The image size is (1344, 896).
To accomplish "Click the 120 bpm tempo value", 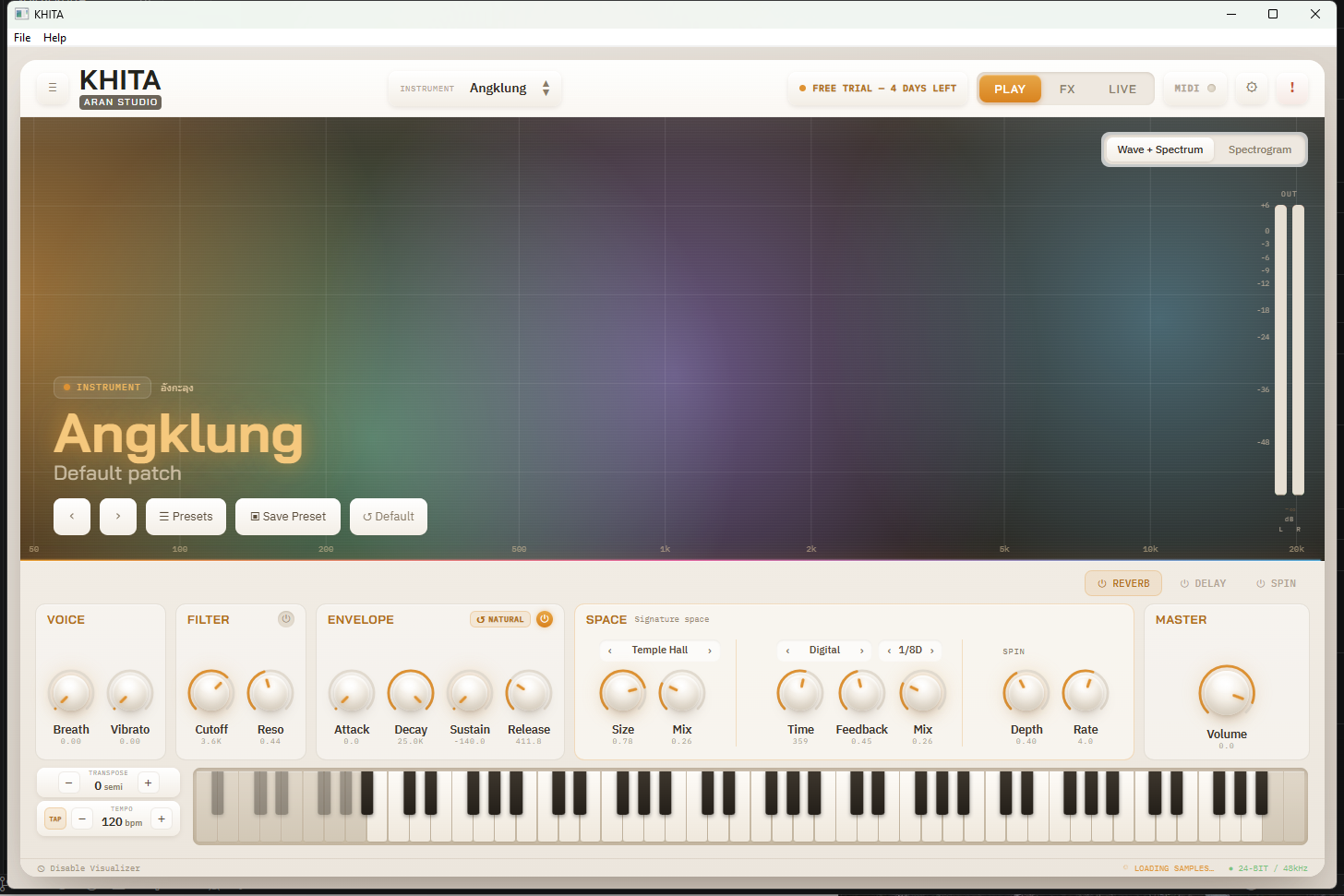I will click(x=122, y=821).
